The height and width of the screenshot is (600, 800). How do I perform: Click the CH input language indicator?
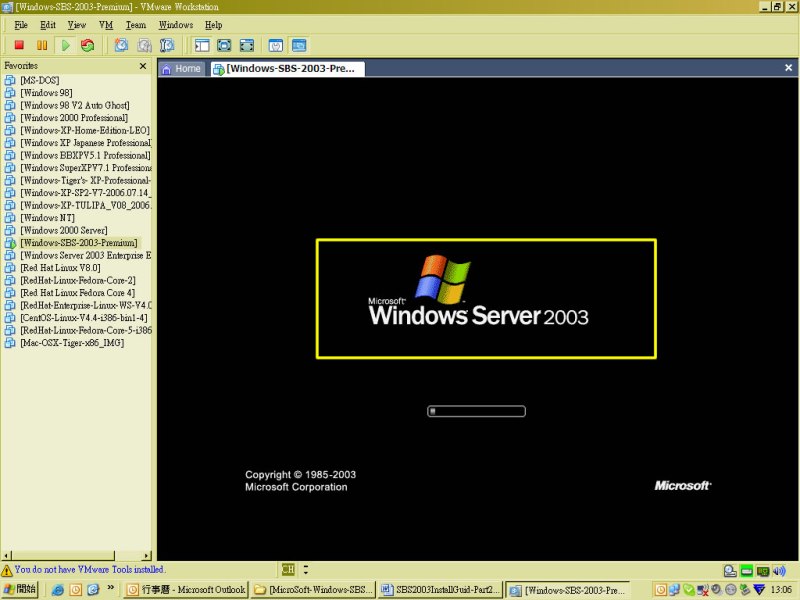pos(288,569)
